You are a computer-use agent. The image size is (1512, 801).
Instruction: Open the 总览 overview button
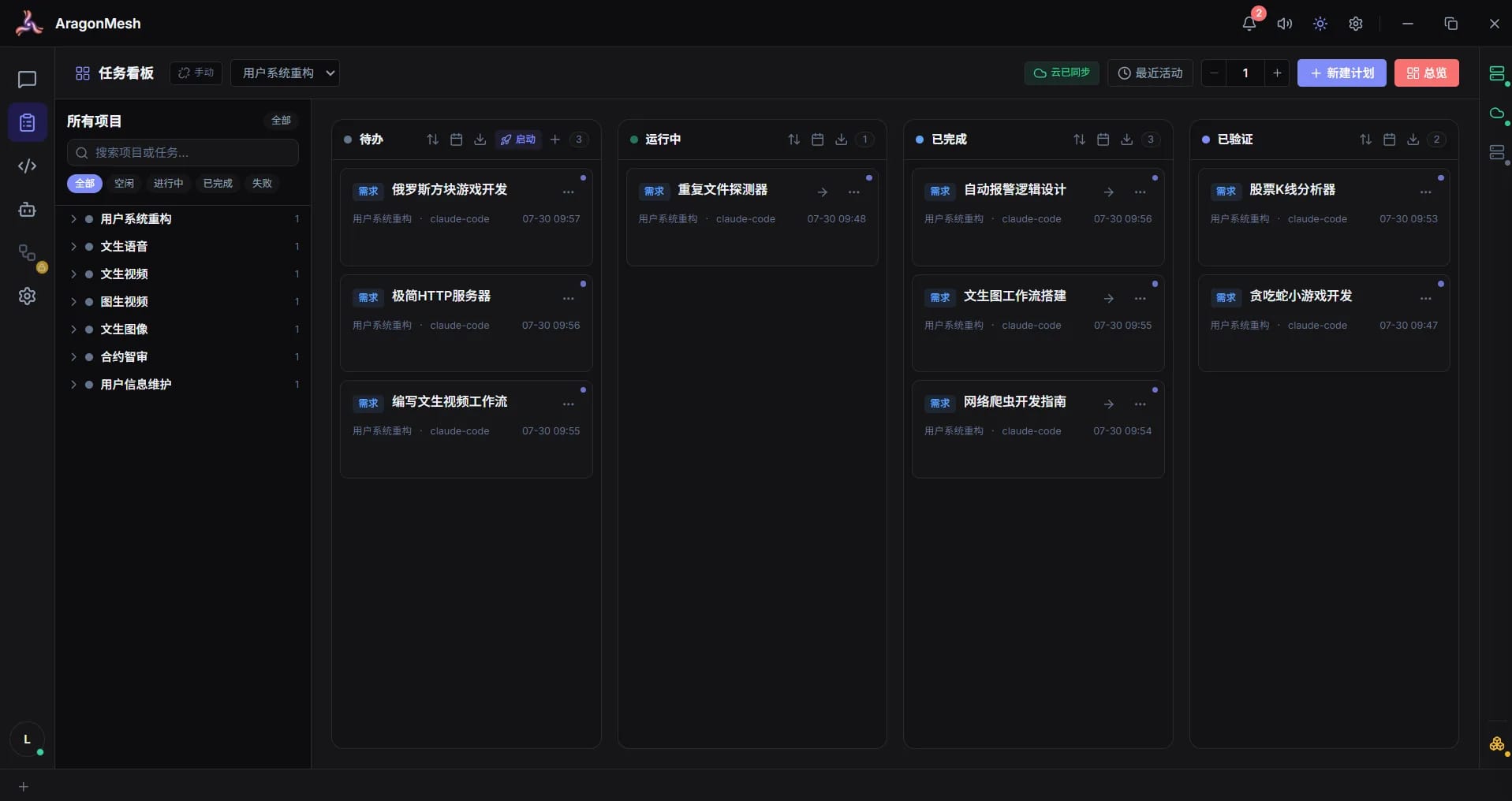pos(1427,73)
